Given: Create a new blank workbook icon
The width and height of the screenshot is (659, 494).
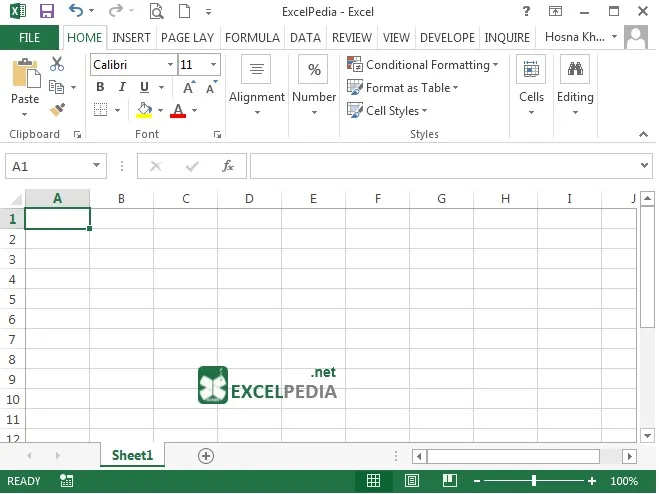Looking at the screenshot, I should 185,11.
